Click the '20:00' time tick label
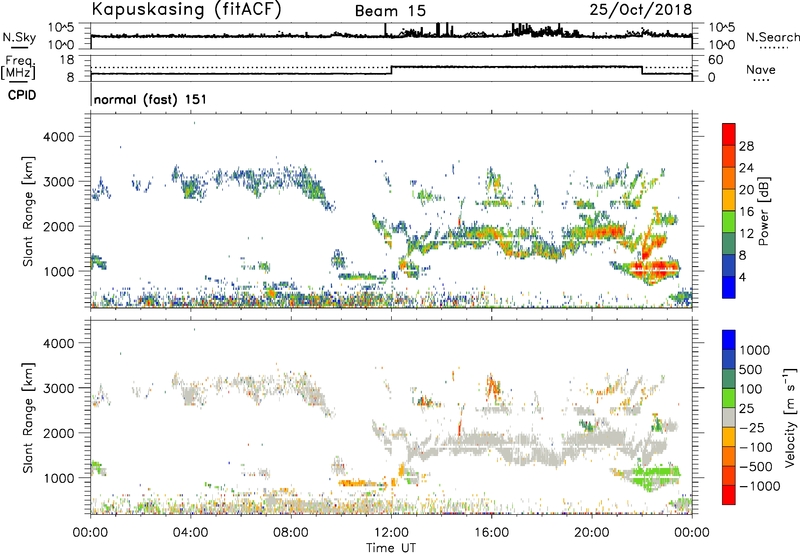Viewport: 800px width, 554px height. pyautogui.click(x=591, y=533)
